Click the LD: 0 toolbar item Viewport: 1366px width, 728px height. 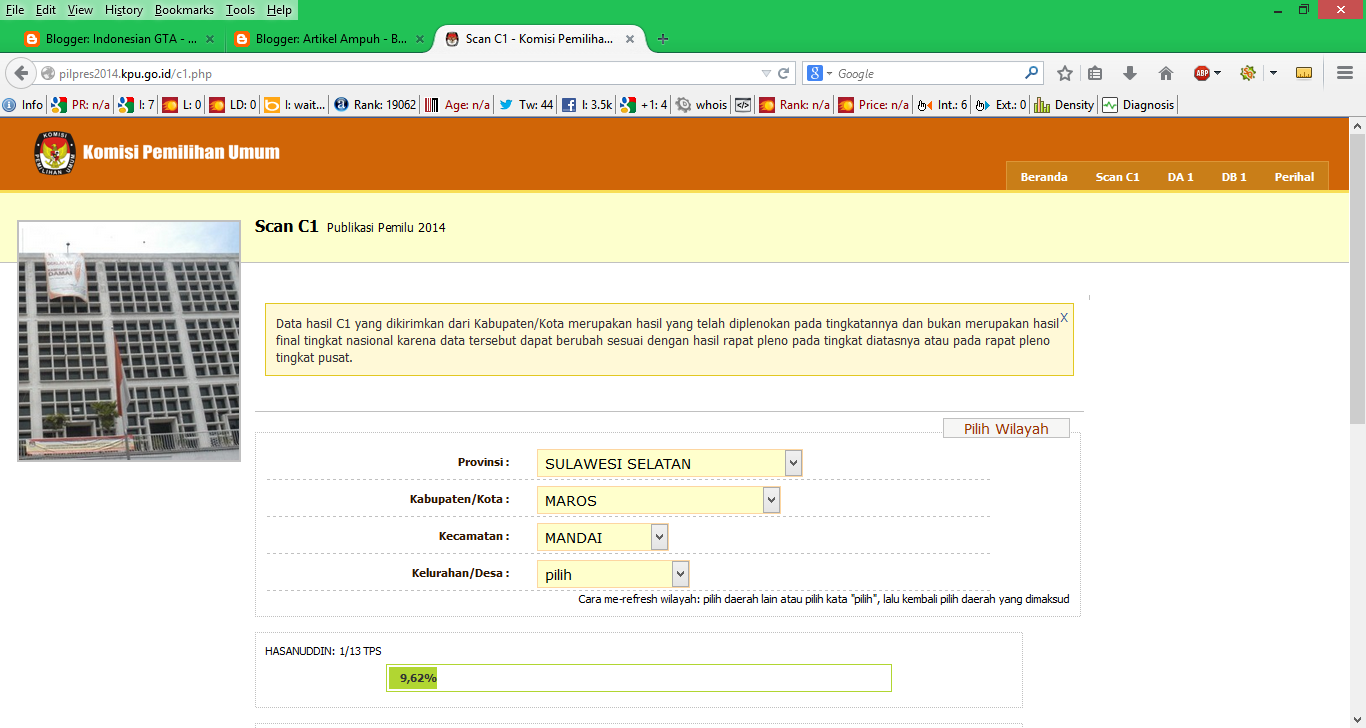click(233, 104)
